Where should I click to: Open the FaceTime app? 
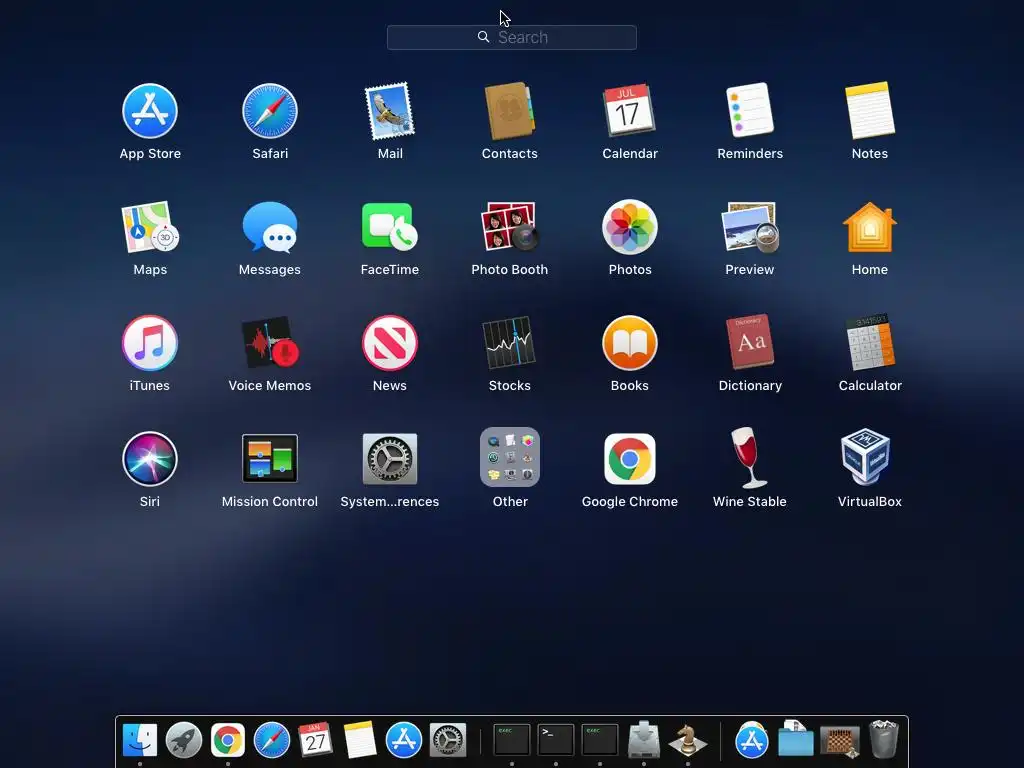pyautogui.click(x=390, y=227)
